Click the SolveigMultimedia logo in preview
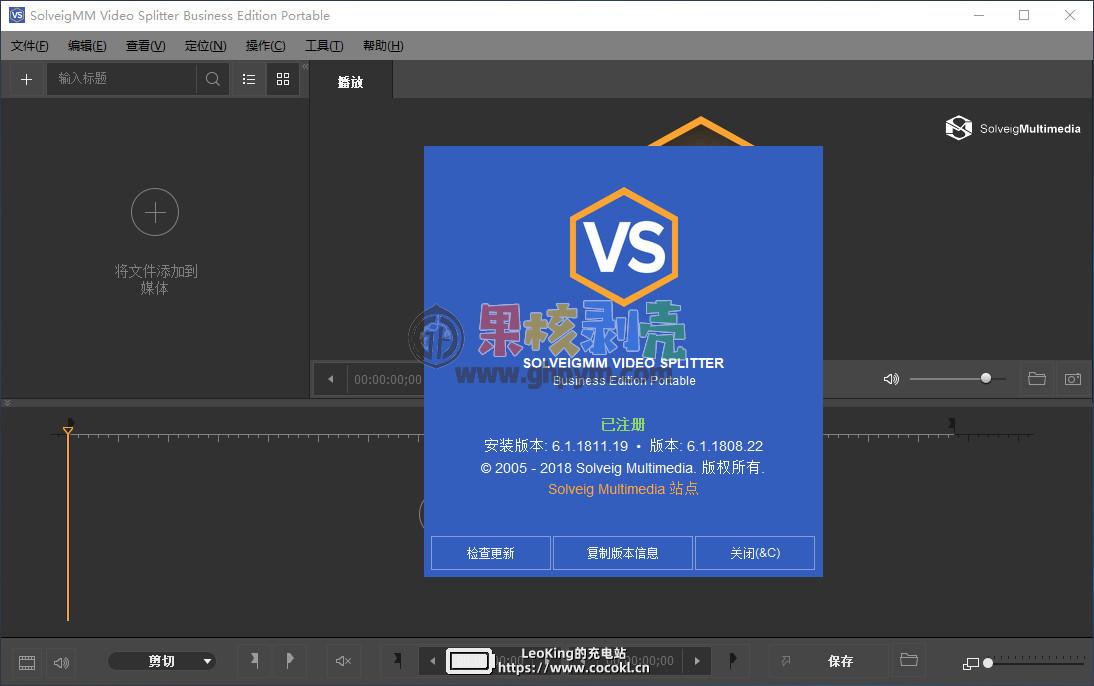1094x686 pixels. (x=1012, y=128)
